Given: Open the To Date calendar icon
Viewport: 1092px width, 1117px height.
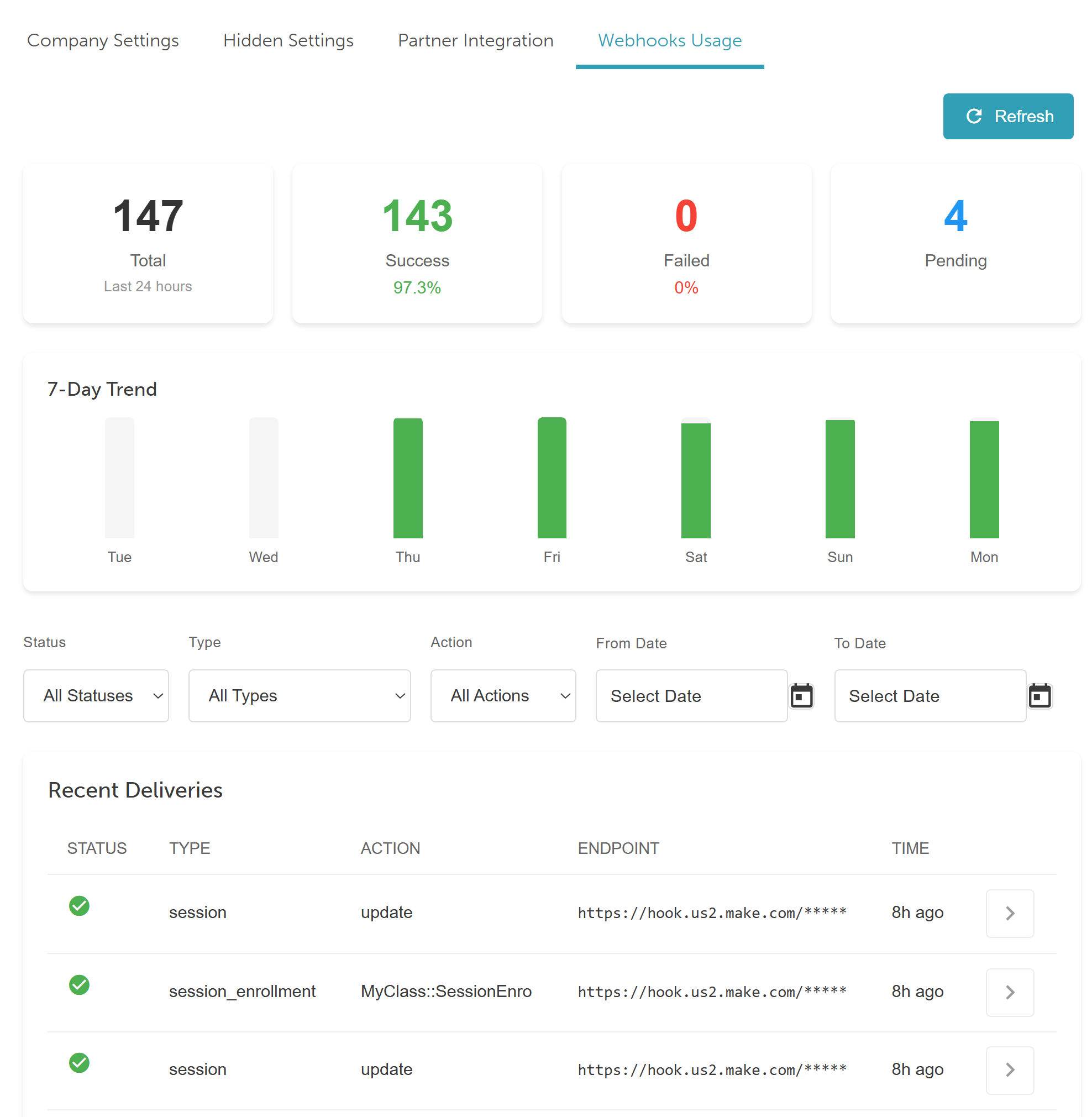Looking at the screenshot, I should (1039, 696).
